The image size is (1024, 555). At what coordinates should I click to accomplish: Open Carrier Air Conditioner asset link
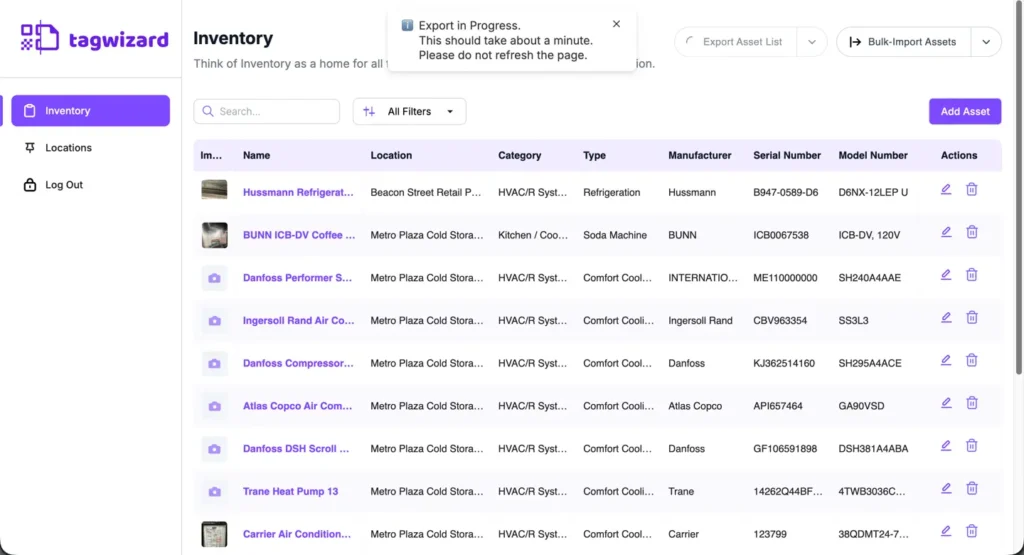[x=296, y=534]
